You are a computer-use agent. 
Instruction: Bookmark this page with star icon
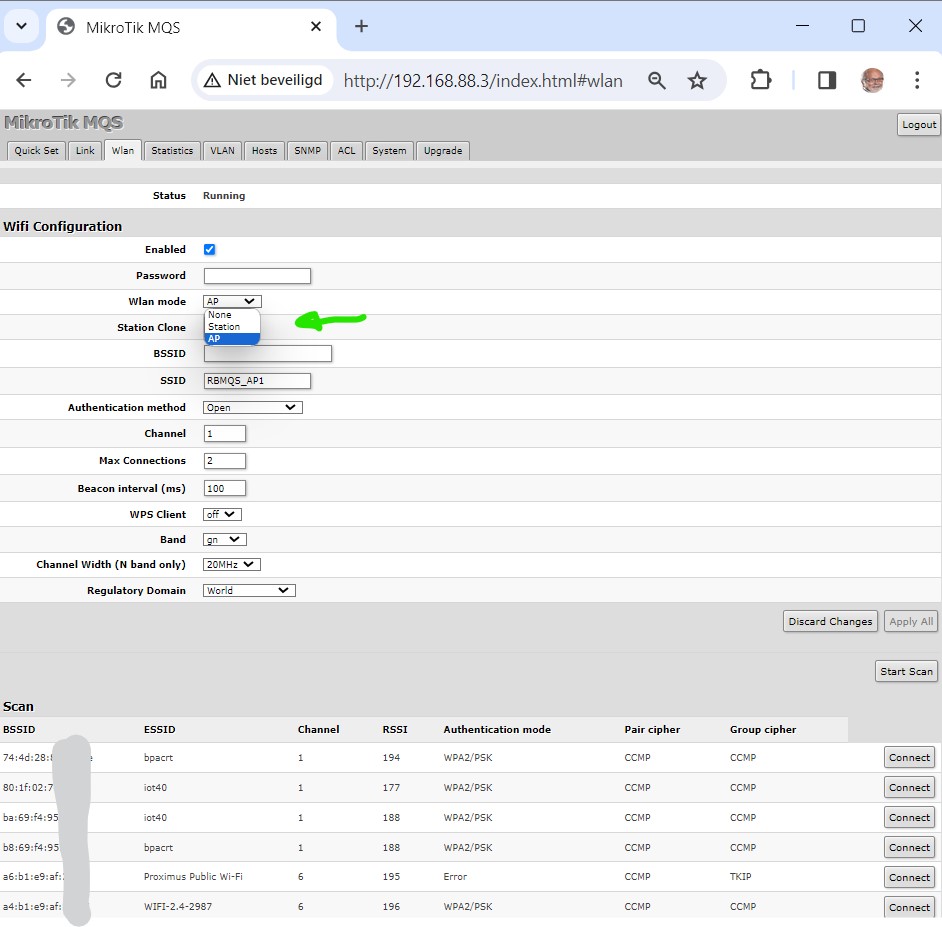(697, 81)
